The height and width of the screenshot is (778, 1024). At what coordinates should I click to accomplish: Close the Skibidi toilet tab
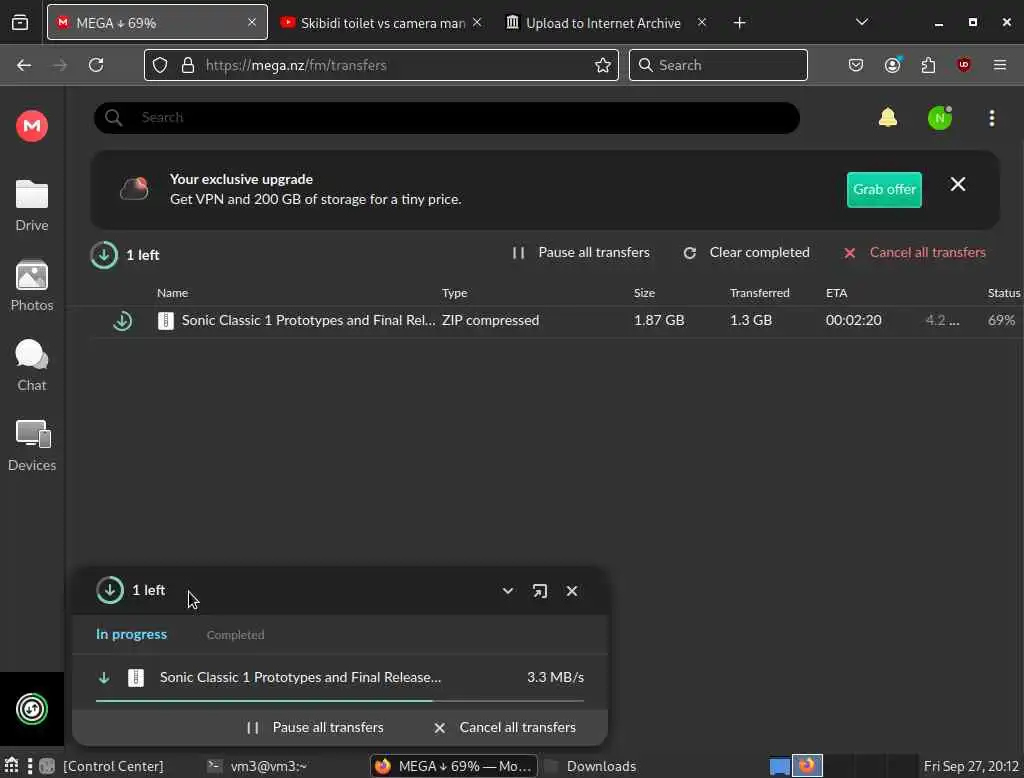477,22
